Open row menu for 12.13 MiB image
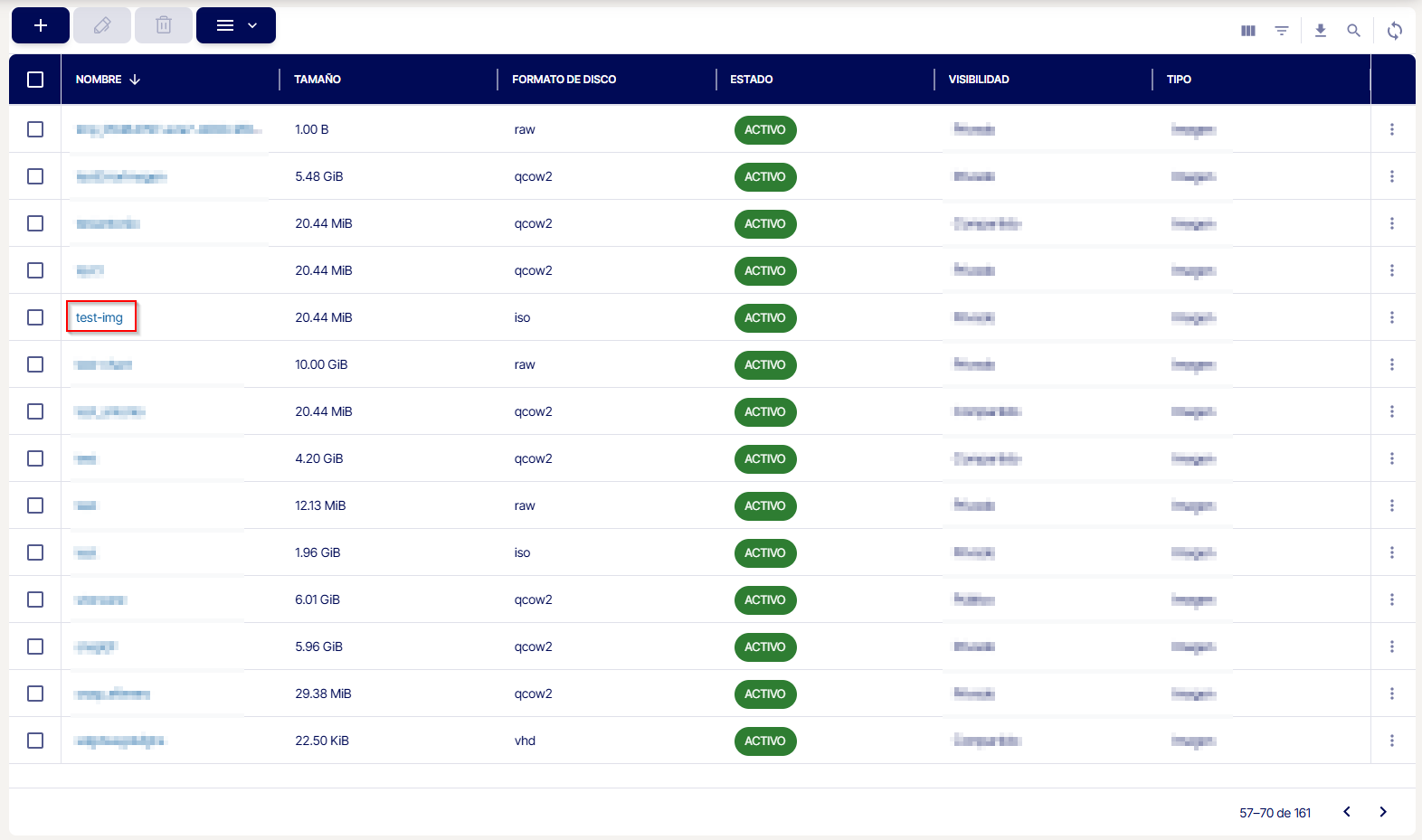 1392,505
